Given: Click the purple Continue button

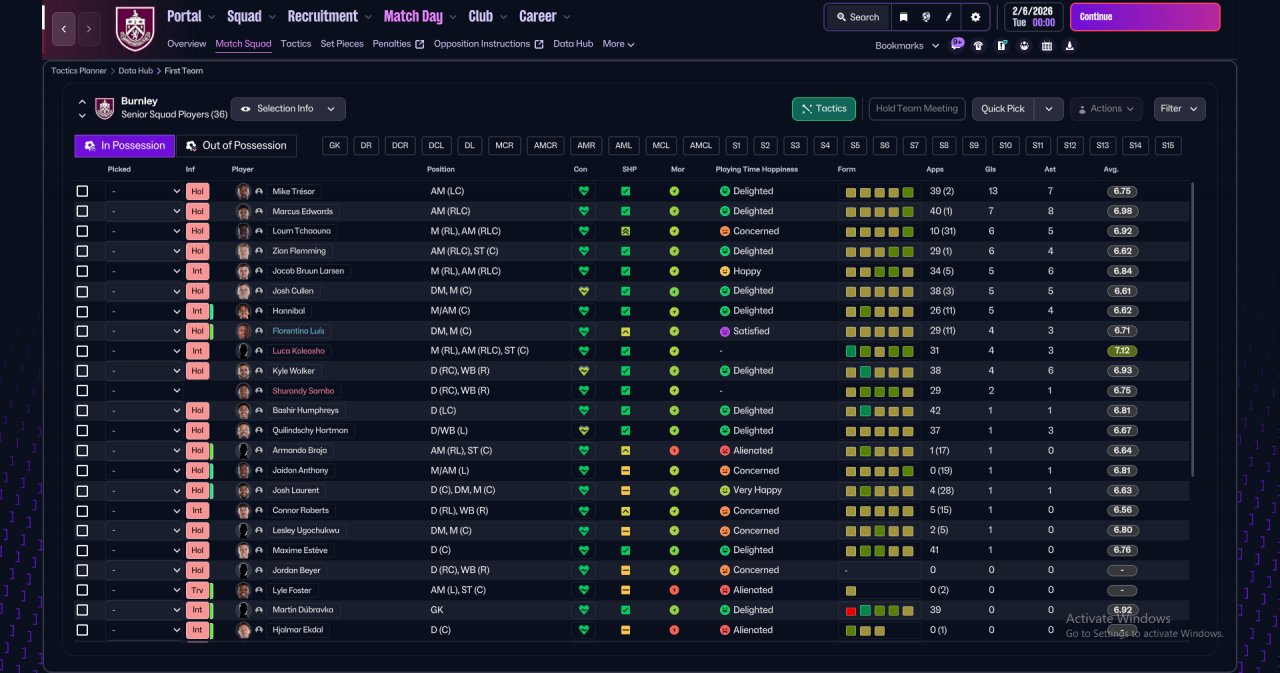Looking at the screenshot, I should point(1145,17).
